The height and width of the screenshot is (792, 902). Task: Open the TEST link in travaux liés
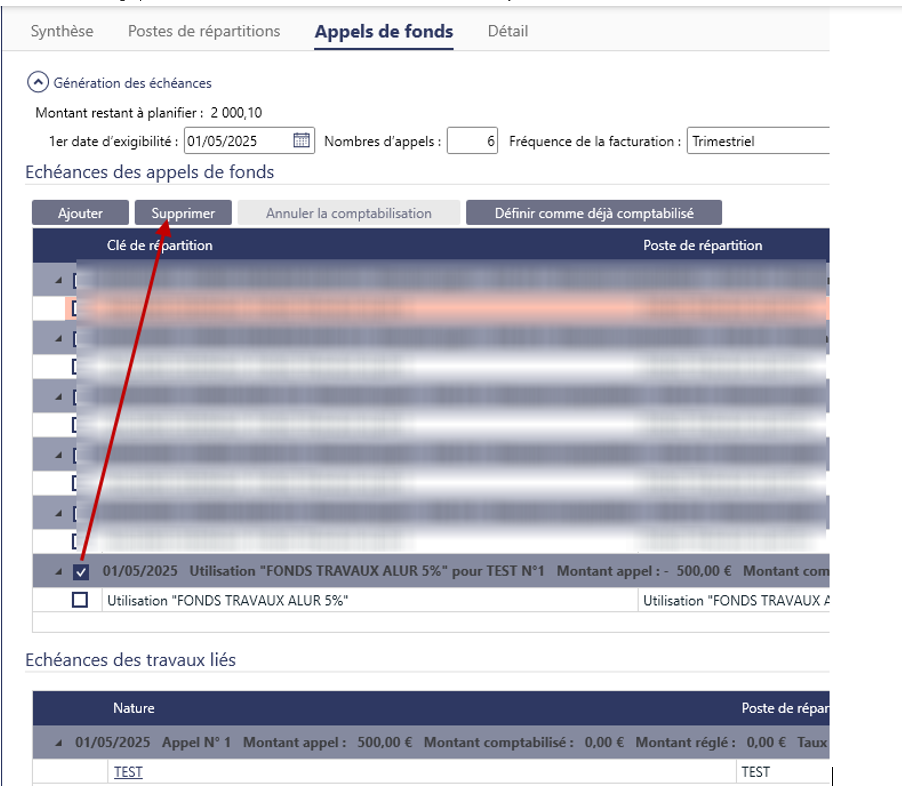(x=128, y=772)
